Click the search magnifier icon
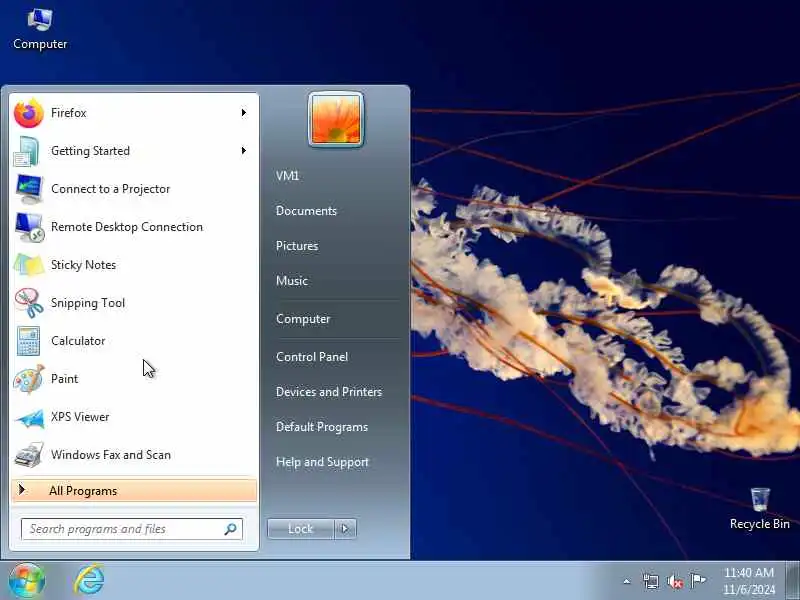 (x=231, y=529)
